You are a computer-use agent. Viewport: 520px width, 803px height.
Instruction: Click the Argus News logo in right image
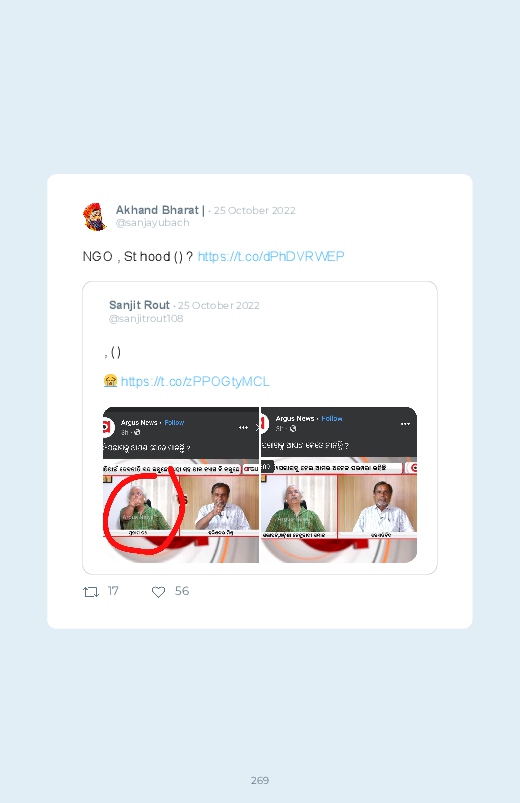264,423
